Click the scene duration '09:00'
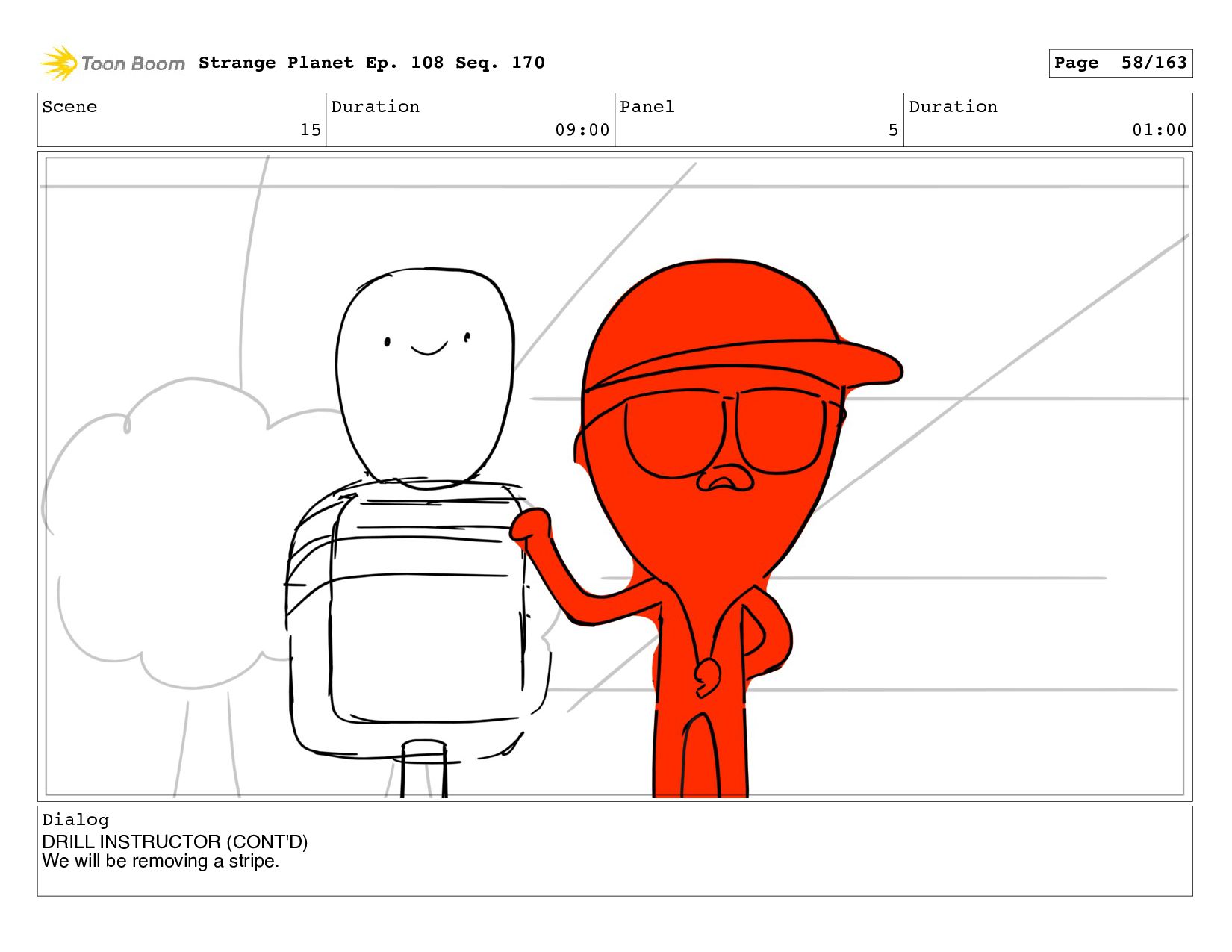Viewport: 1232px width, 952px height. click(x=582, y=130)
